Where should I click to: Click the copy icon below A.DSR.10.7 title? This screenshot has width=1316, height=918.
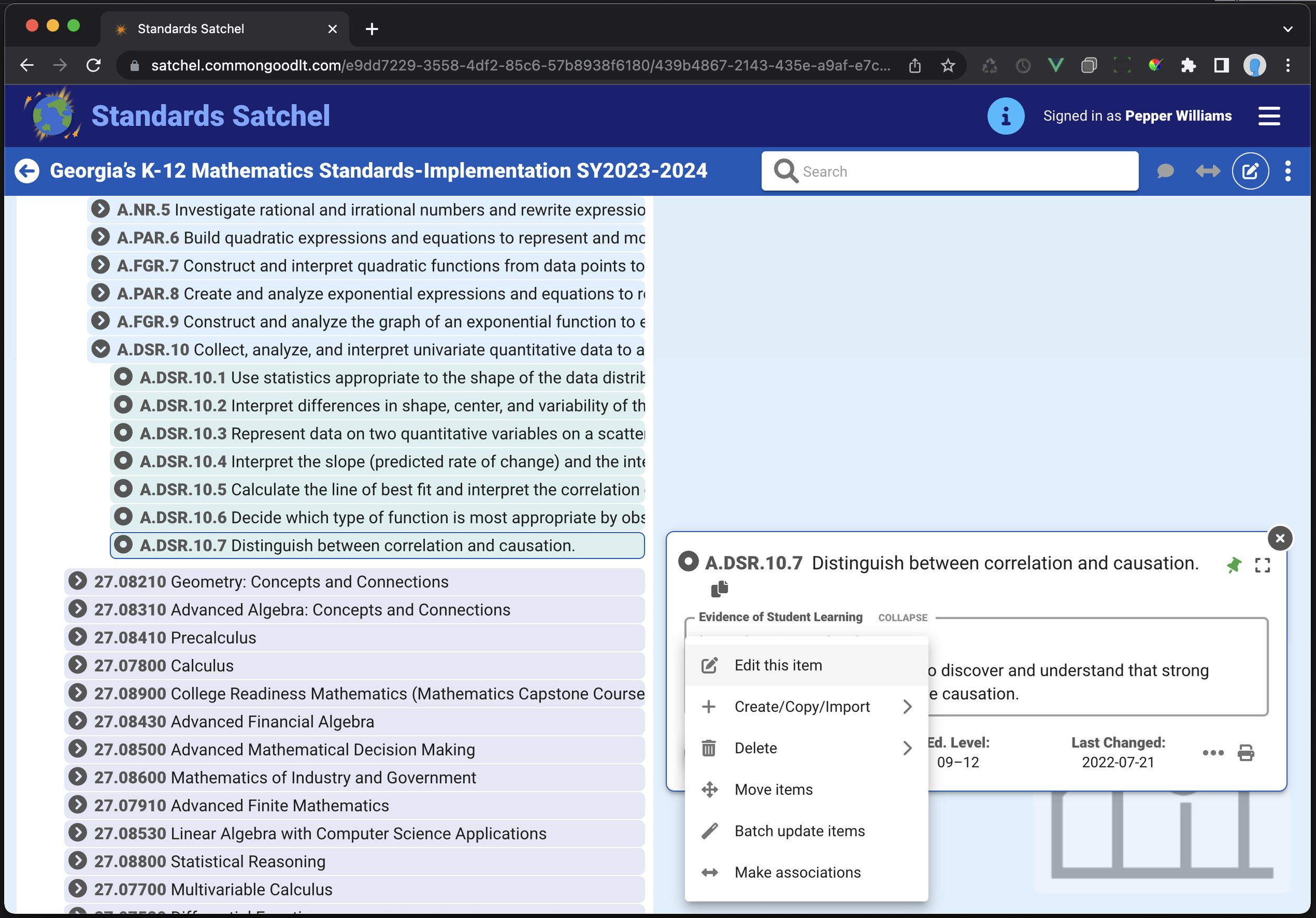(719, 588)
